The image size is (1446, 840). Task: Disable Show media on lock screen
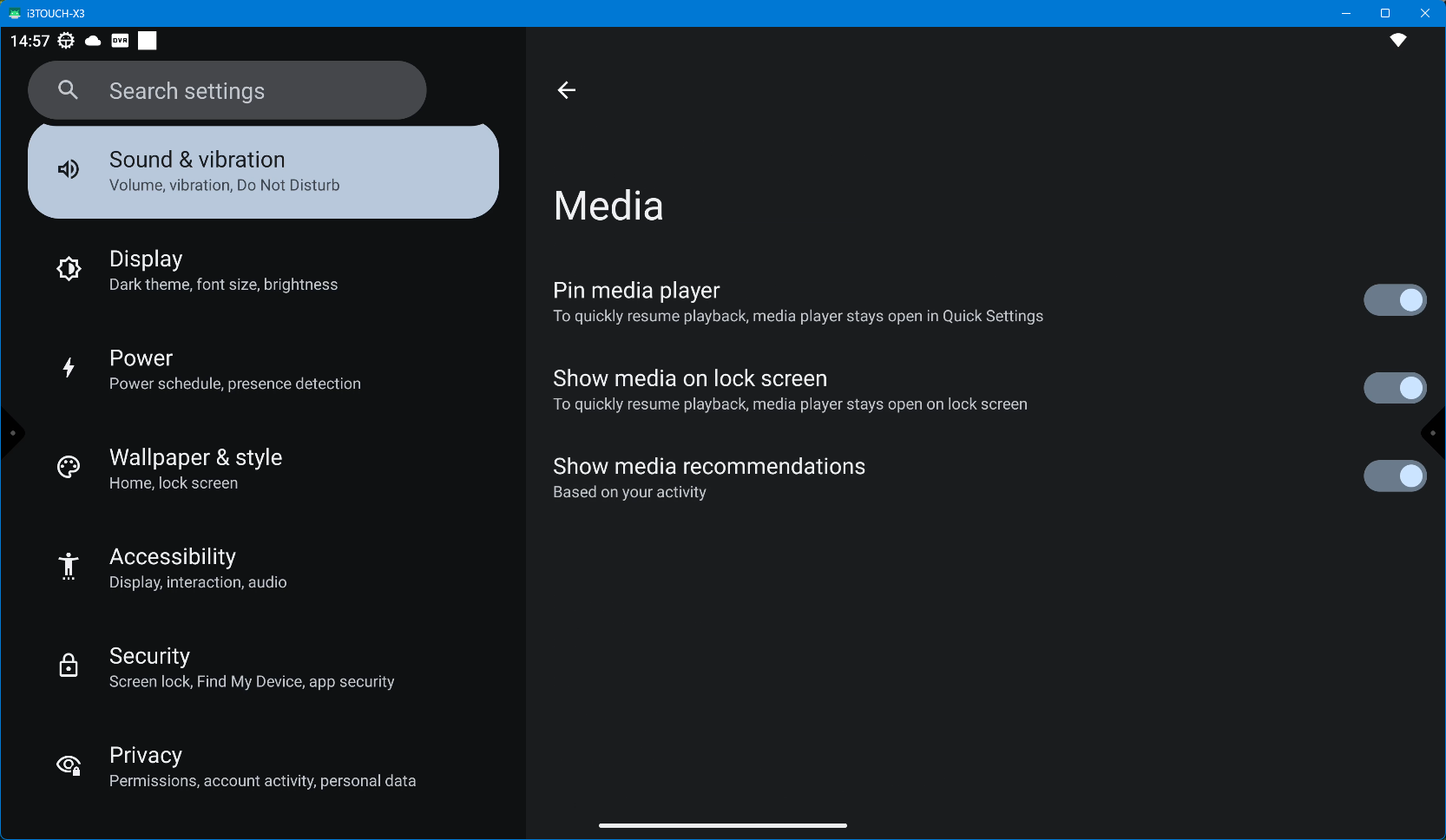(1394, 388)
